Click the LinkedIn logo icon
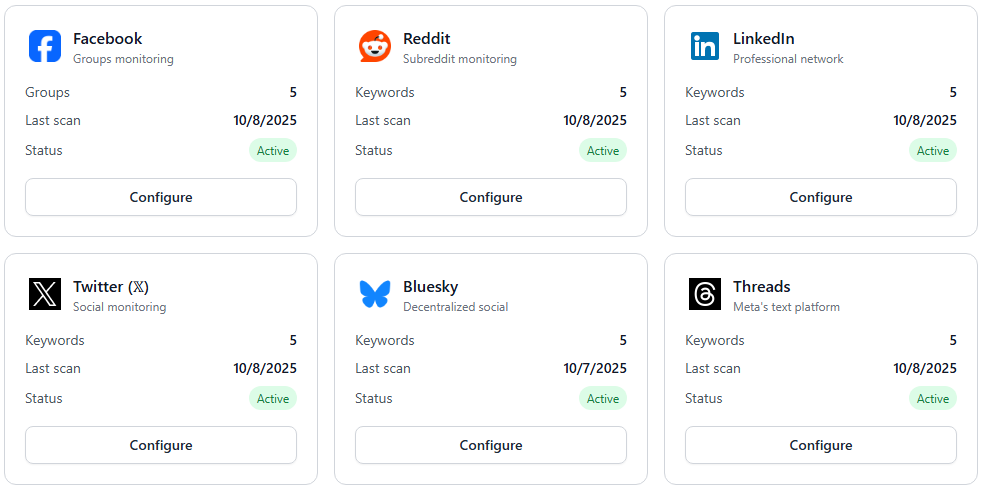Viewport: 982px width, 490px height. click(705, 46)
